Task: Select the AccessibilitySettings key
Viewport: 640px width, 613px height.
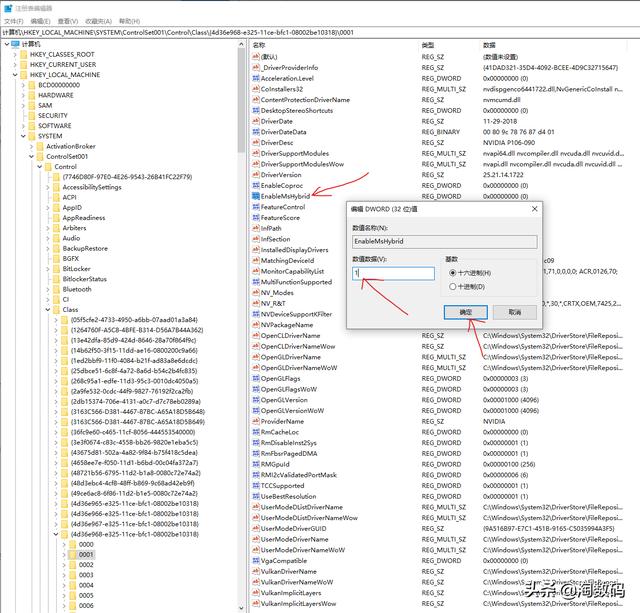Action: click(x=92, y=187)
